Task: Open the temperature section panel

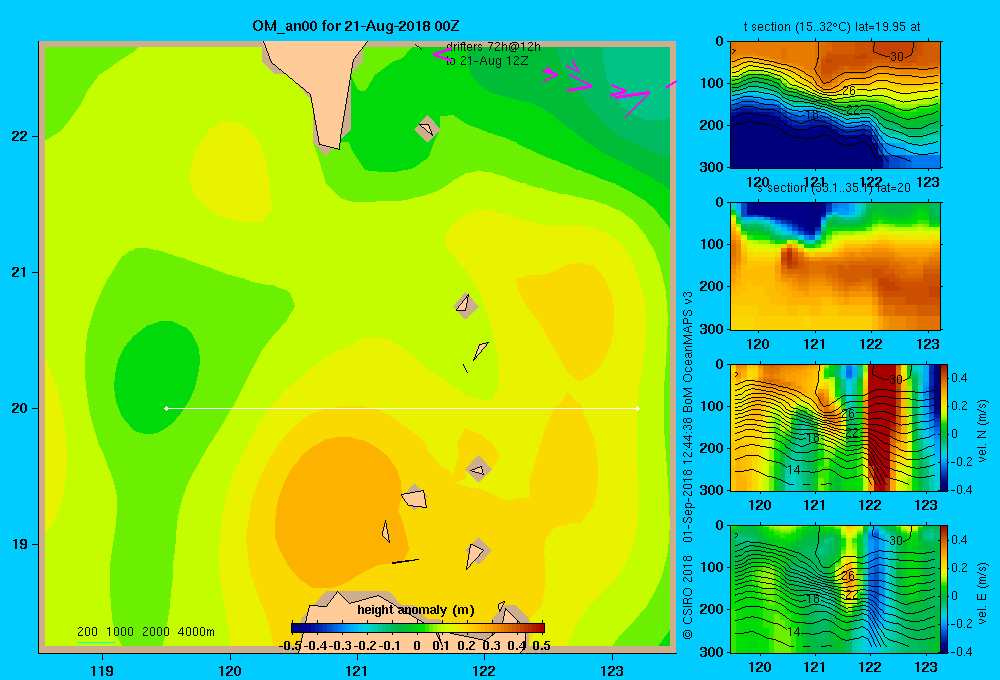Action: 835,105
